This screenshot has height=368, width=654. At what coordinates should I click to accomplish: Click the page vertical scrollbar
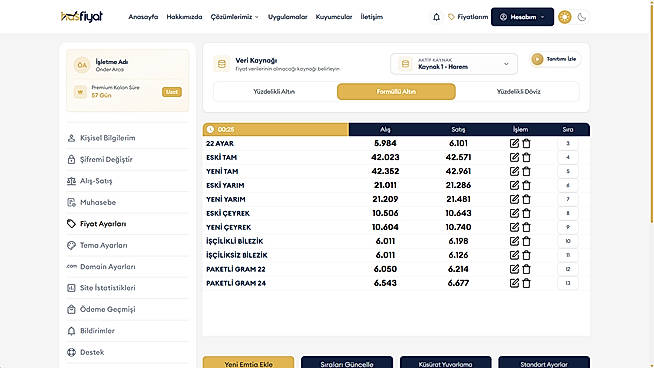pyautogui.click(x=652, y=113)
